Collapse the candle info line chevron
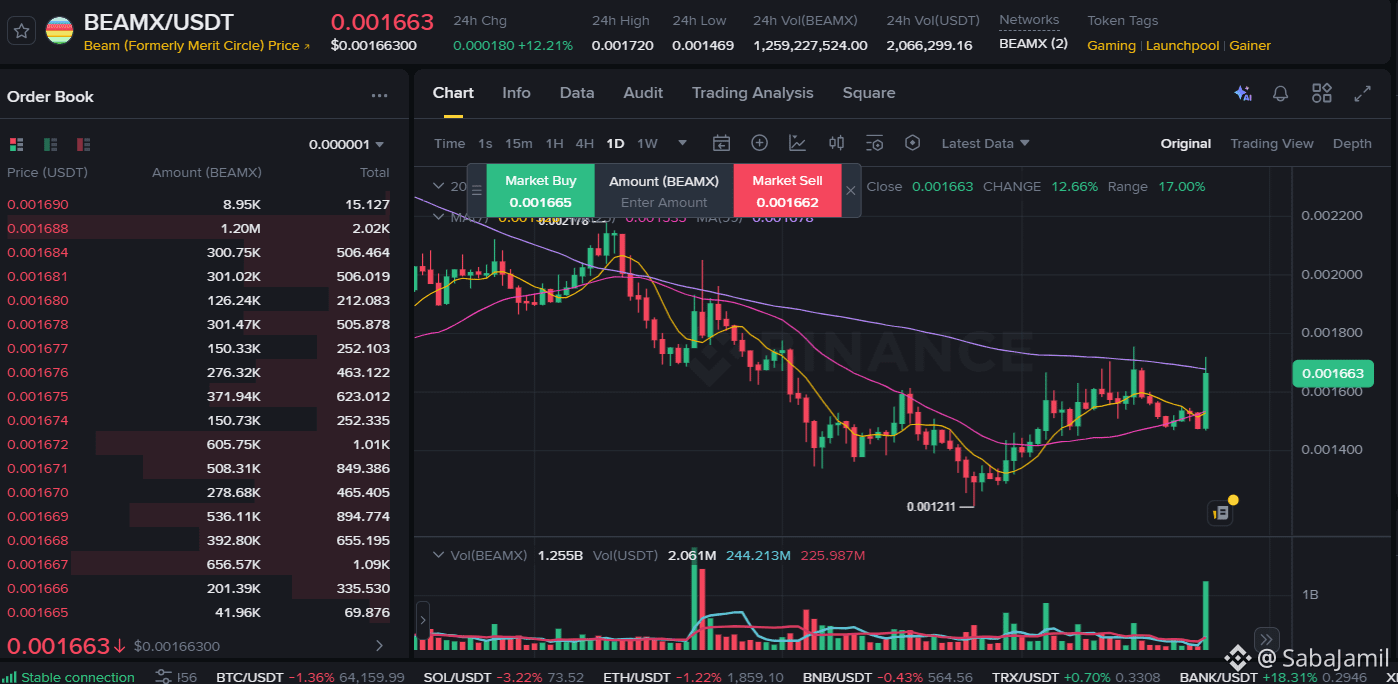Image resolution: width=1398 pixels, height=684 pixels. click(x=437, y=186)
